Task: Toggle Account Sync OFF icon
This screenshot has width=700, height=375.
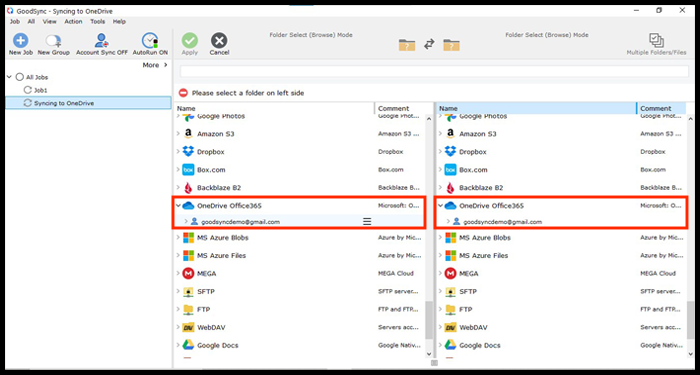Action: 102,41
